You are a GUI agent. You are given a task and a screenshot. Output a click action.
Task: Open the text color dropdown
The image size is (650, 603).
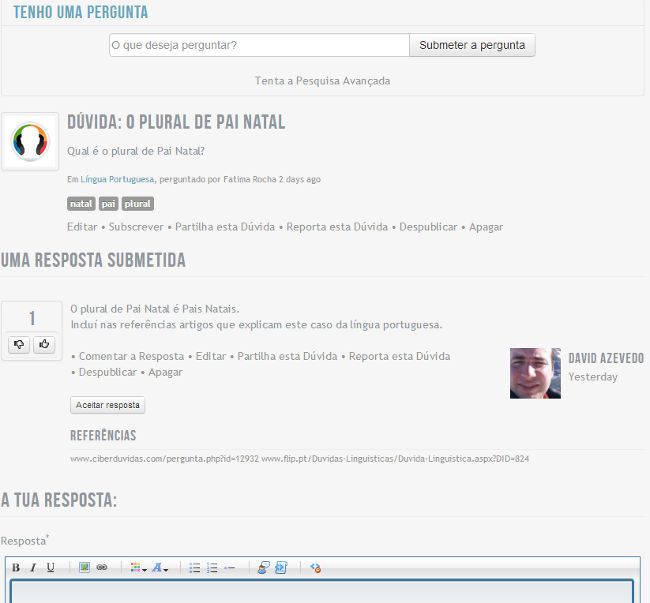coord(138,568)
